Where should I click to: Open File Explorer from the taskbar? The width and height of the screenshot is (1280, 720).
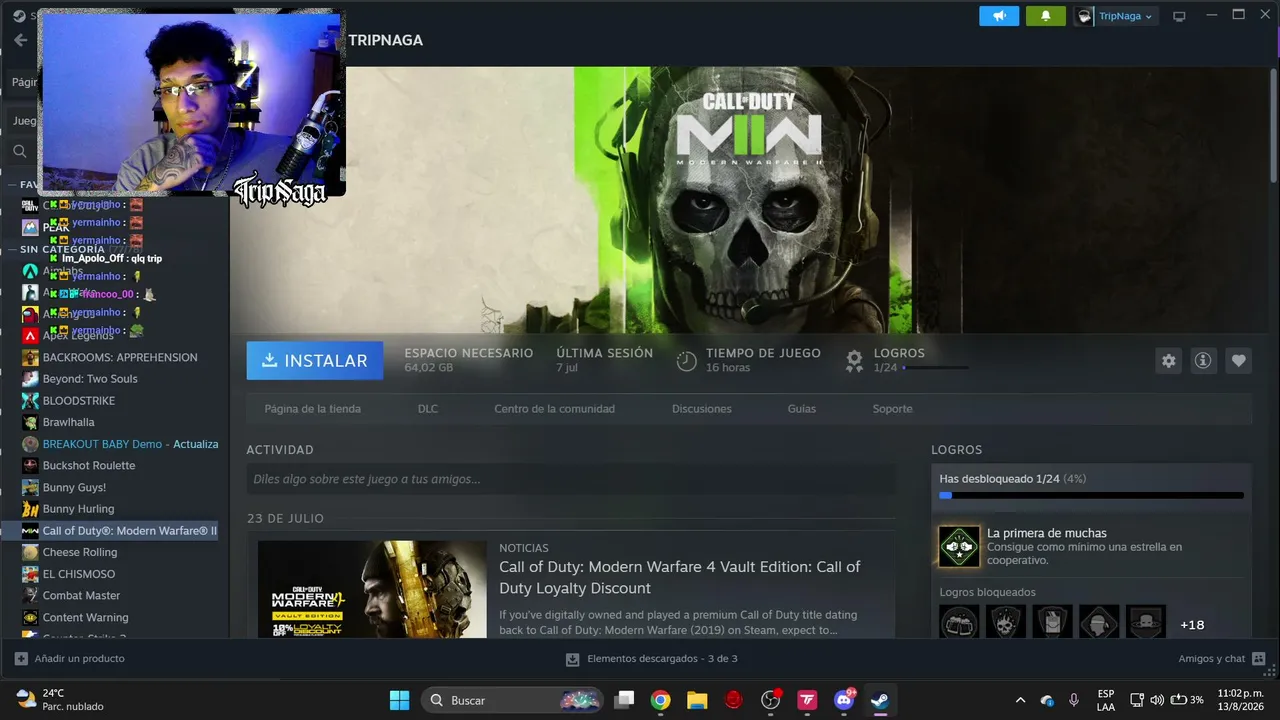(697, 700)
